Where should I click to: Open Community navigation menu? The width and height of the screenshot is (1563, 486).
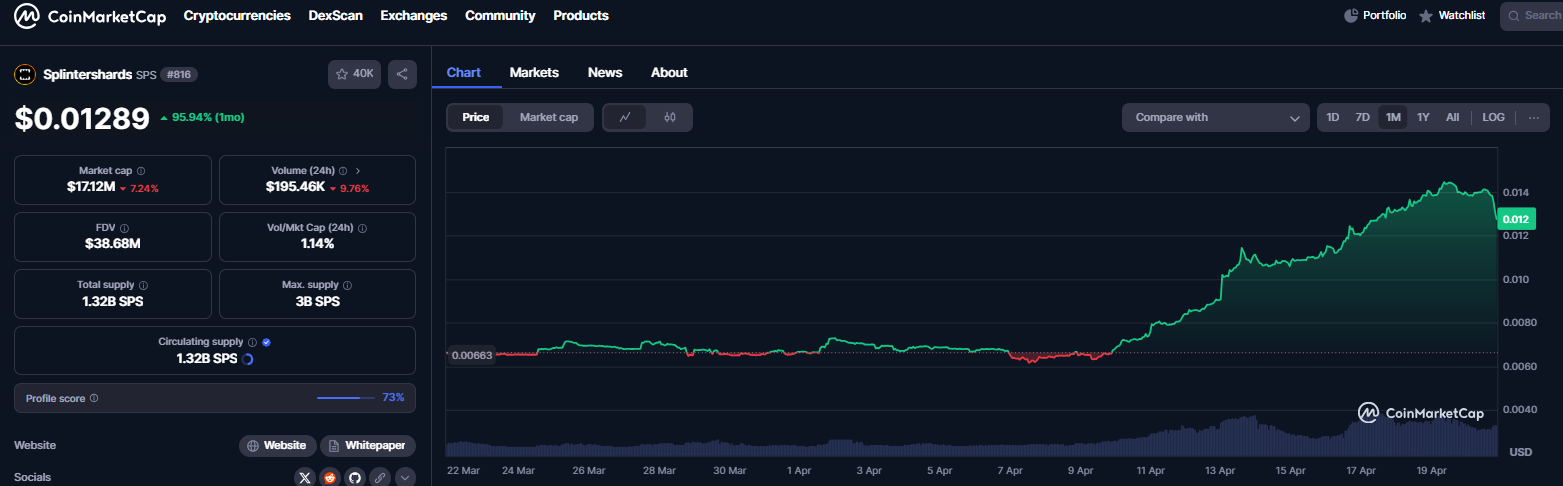(x=500, y=16)
